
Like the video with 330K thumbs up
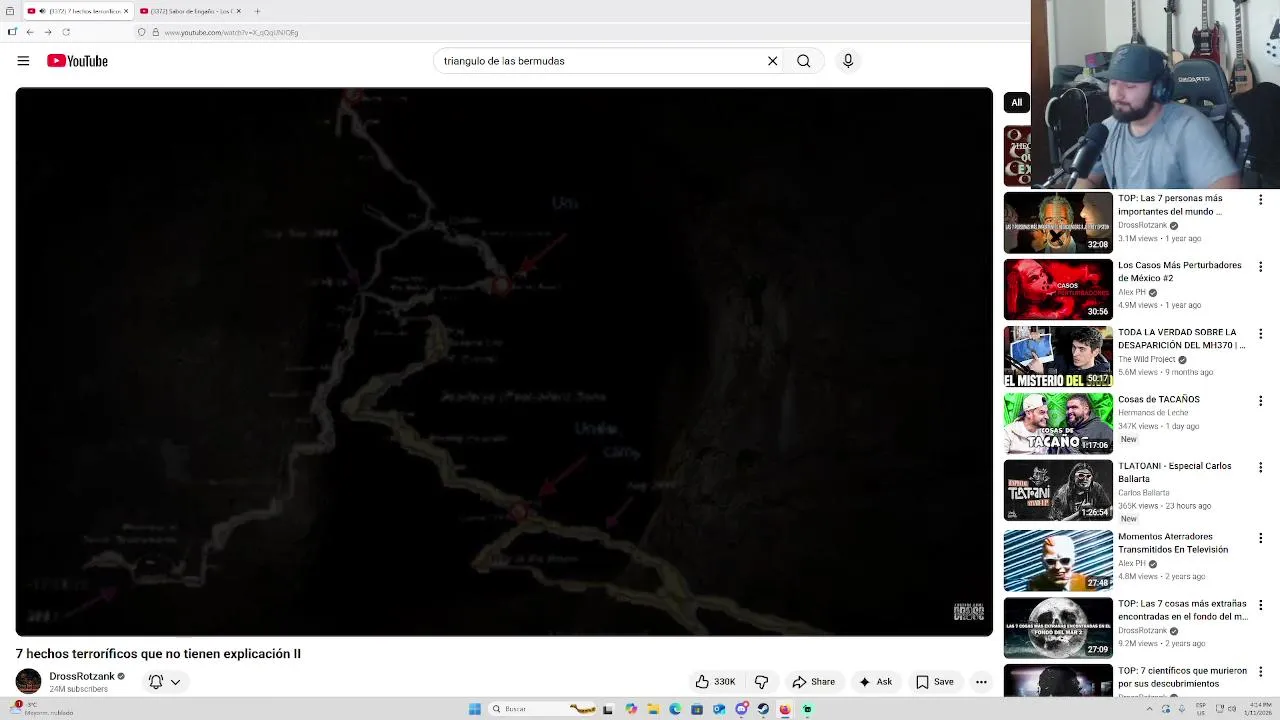[716, 682]
